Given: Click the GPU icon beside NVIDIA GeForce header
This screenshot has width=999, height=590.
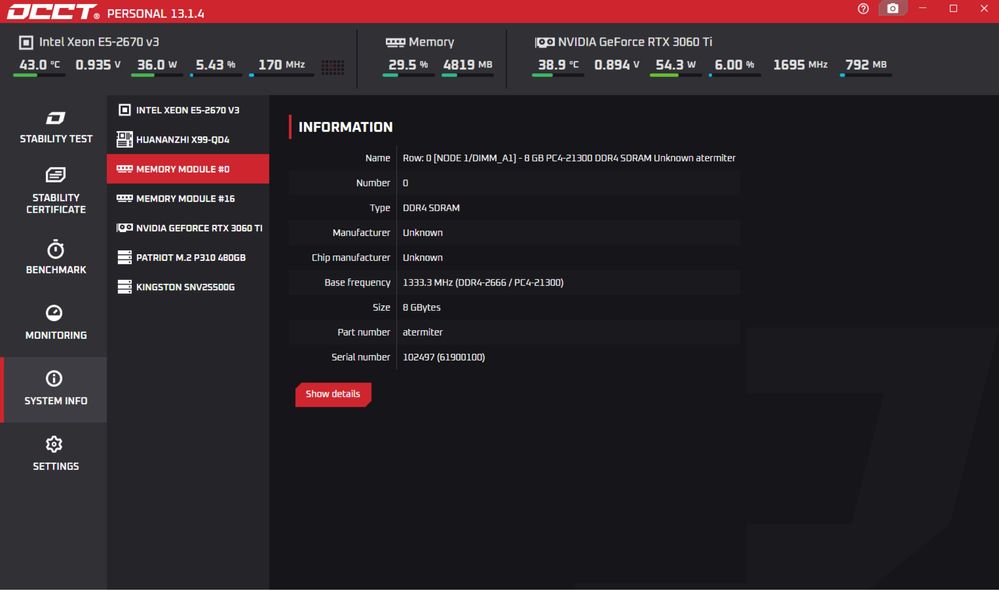Looking at the screenshot, I should 545,42.
